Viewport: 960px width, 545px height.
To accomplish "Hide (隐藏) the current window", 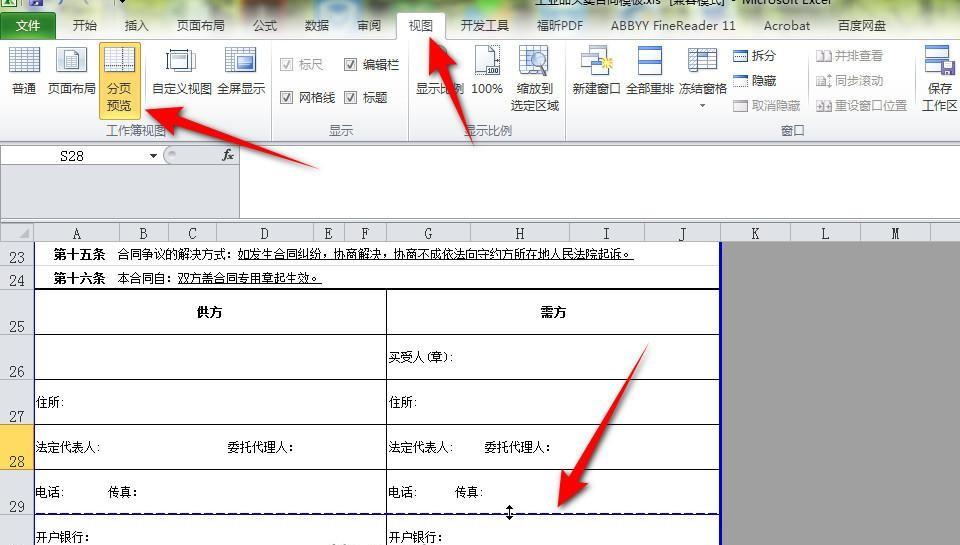I will [x=754, y=81].
